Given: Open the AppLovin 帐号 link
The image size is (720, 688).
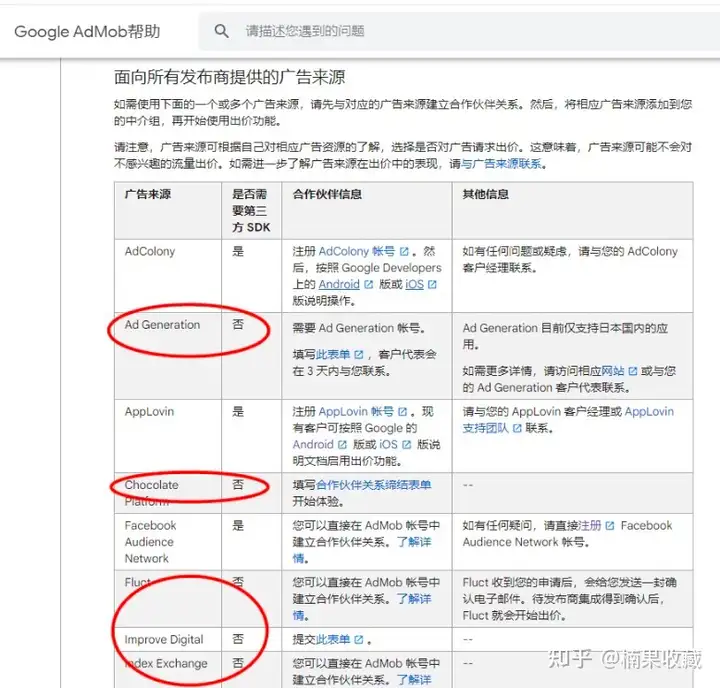Looking at the screenshot, I should [x=356, y=411].
